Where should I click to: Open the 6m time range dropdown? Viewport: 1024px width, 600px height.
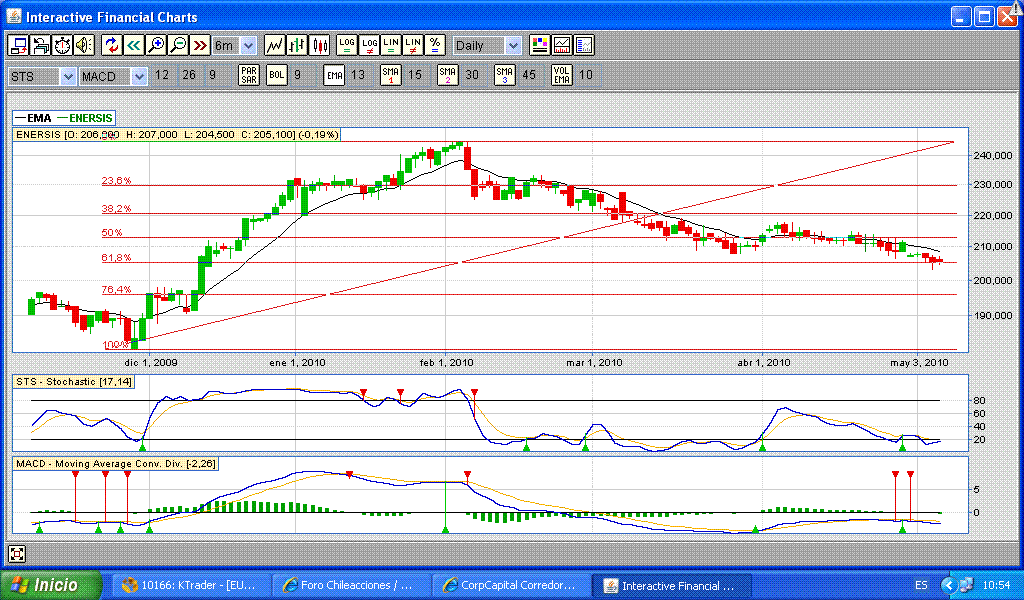pos(247,45)
